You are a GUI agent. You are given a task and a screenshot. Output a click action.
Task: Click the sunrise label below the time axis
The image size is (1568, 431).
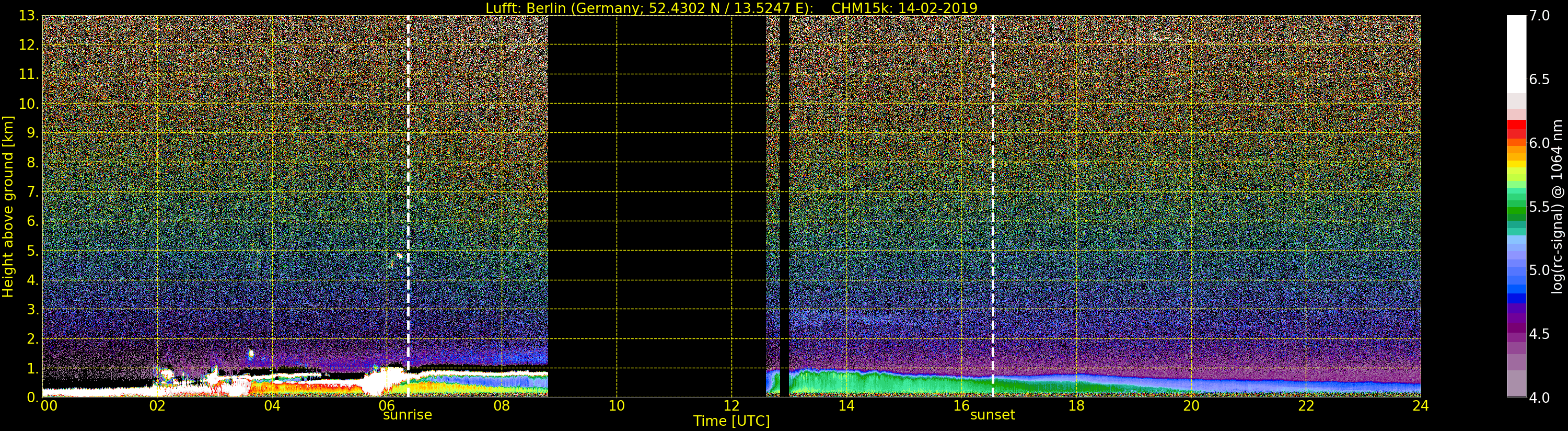pos(407,415)
